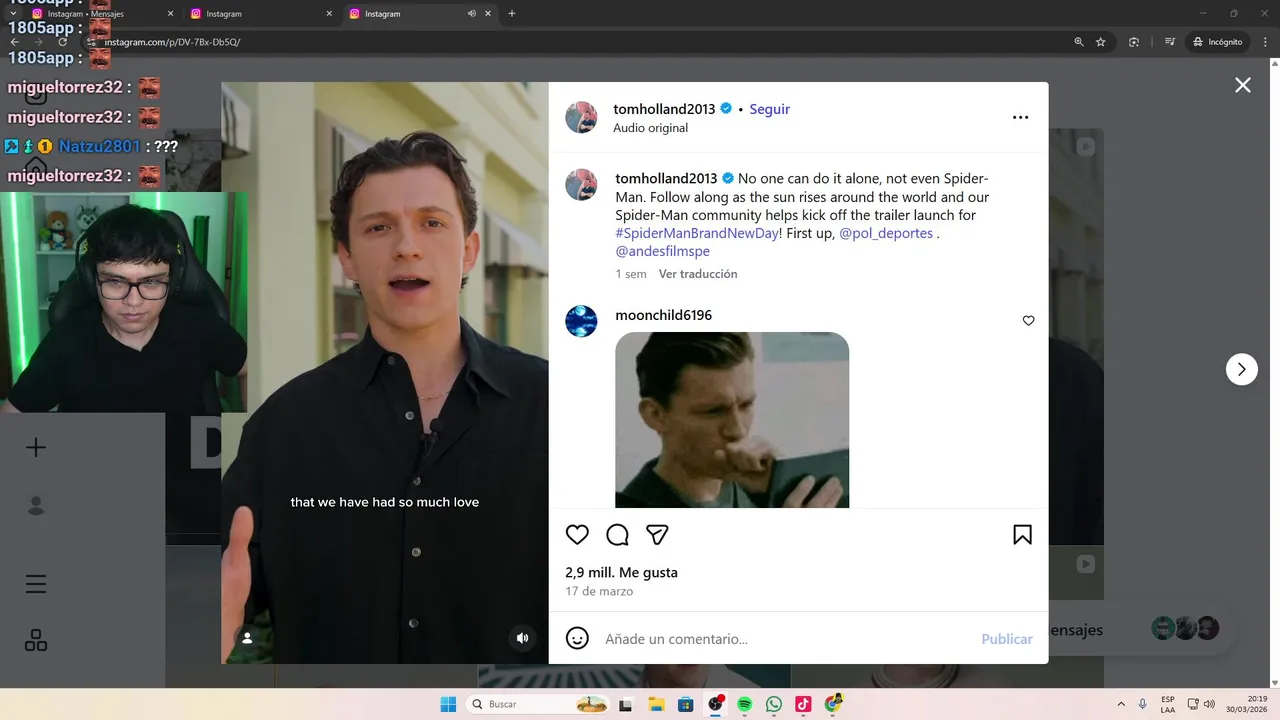Close the post overlay with the X
This screenshot has width=1280, height=720.
point(1243,85)
